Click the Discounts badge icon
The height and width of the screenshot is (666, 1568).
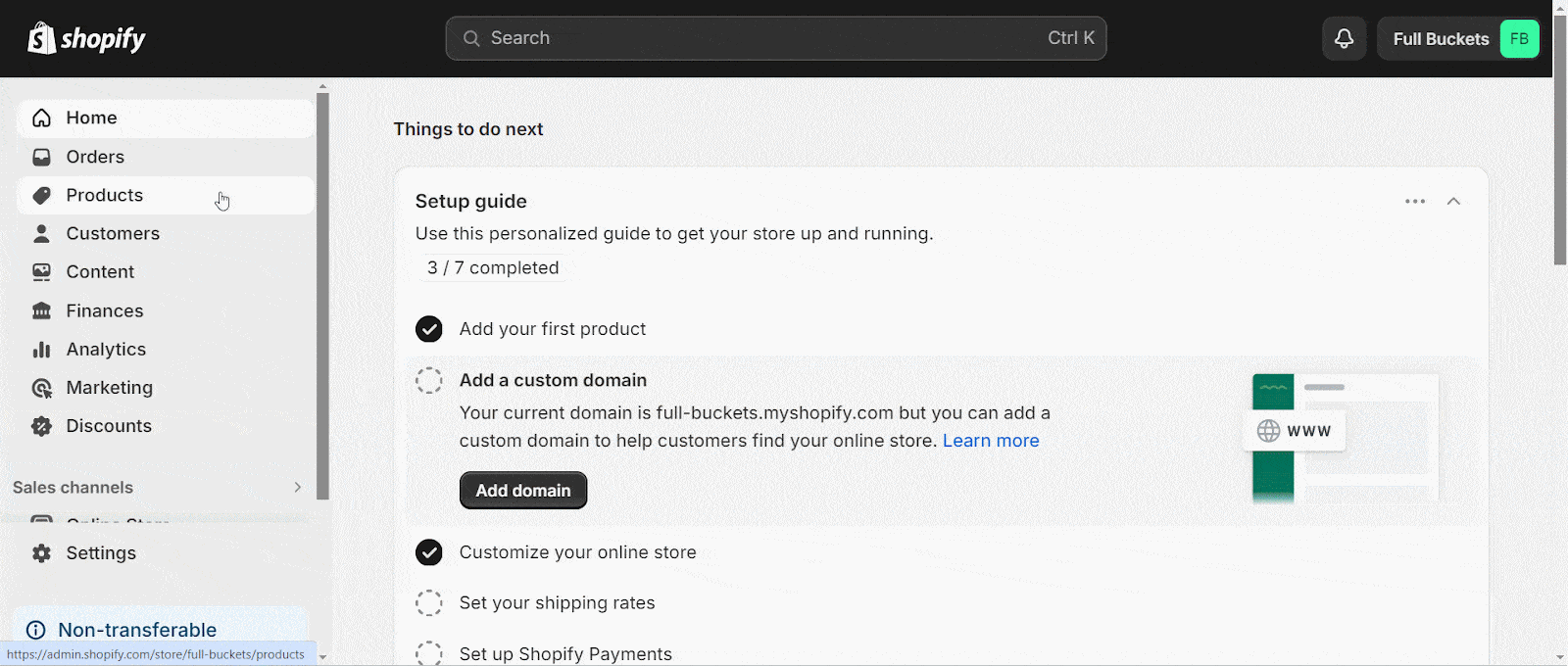41,426
